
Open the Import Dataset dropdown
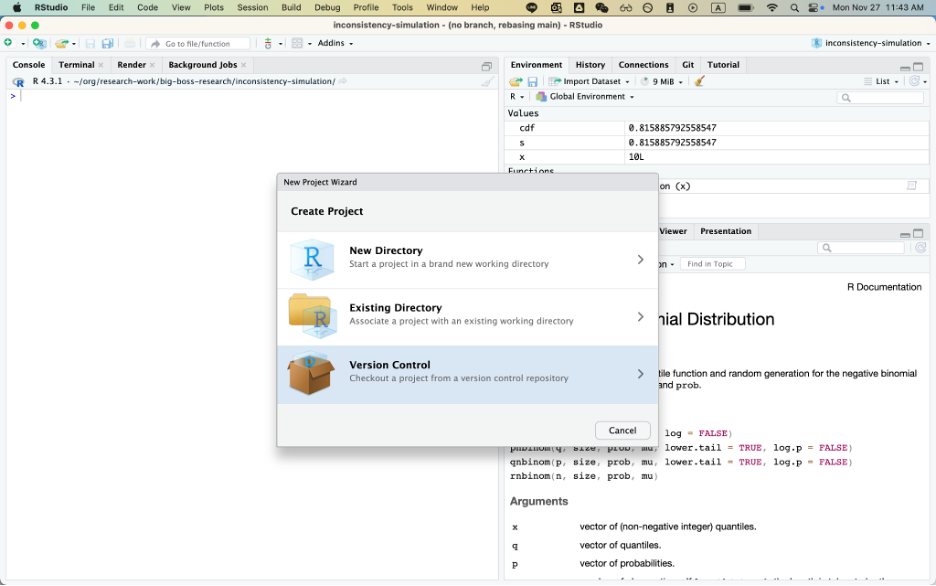(x=590, y=81)
